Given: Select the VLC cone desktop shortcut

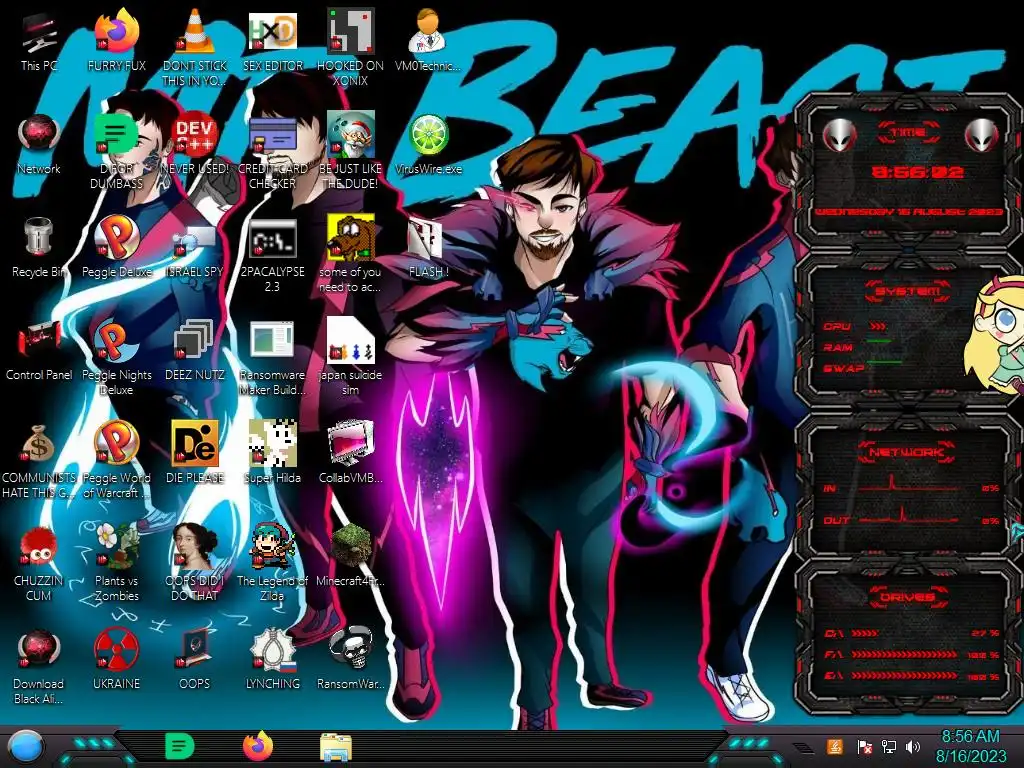Looking at the screenshot, I should click(195, 48).
